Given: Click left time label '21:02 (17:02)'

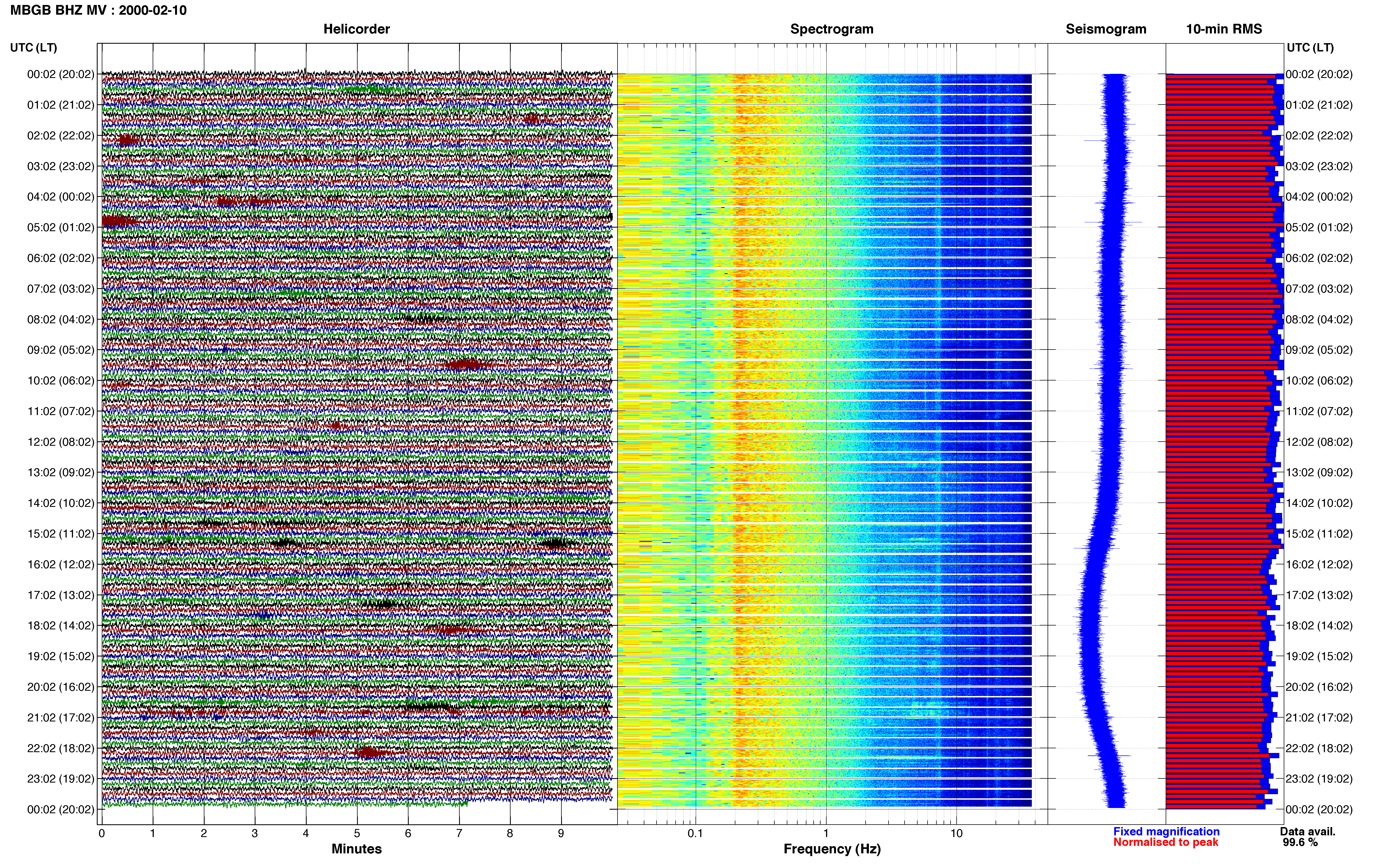Looking at the screenshot, I should click(x=61, y=718).
